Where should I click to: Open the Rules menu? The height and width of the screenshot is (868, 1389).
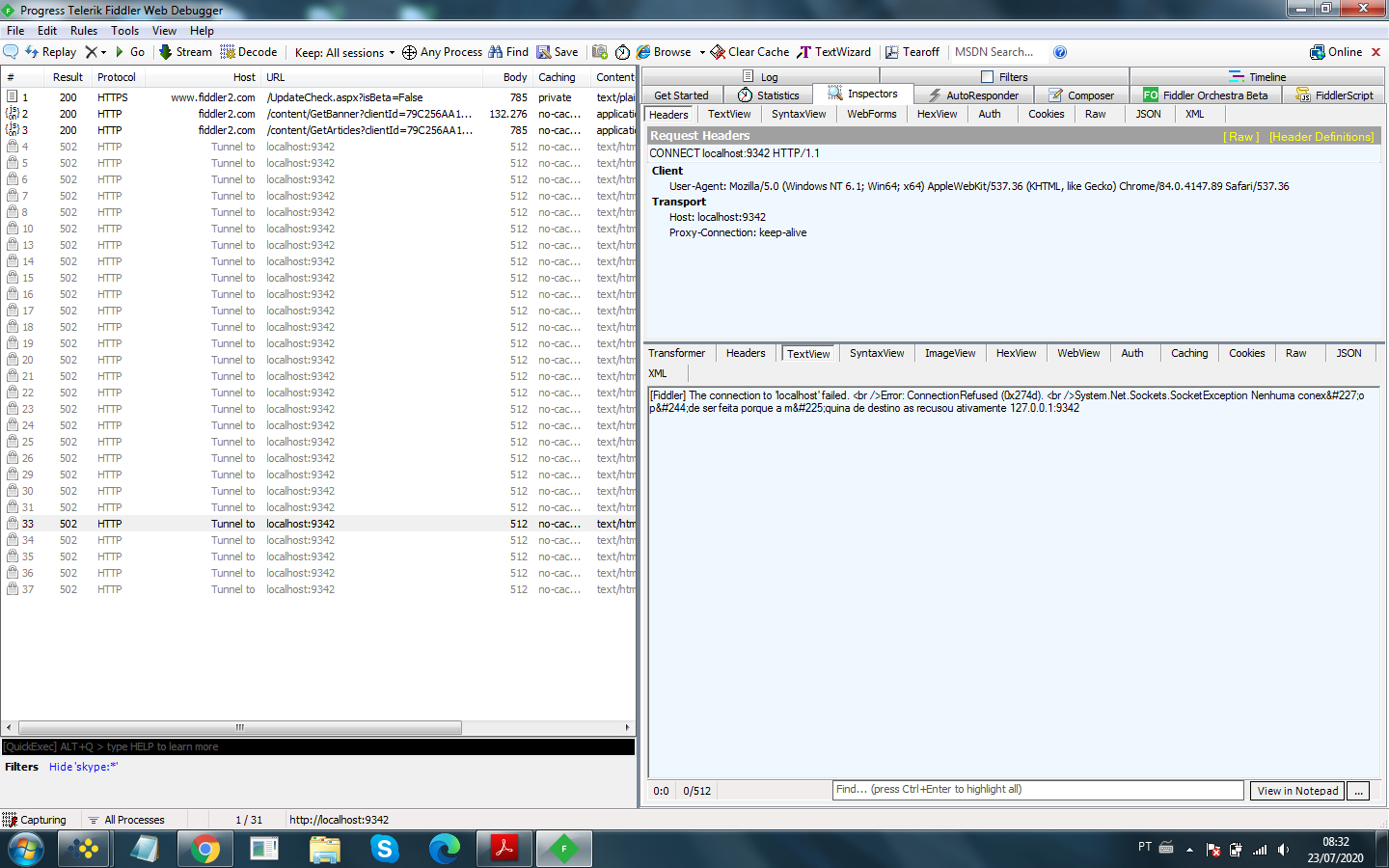[84, 31]
